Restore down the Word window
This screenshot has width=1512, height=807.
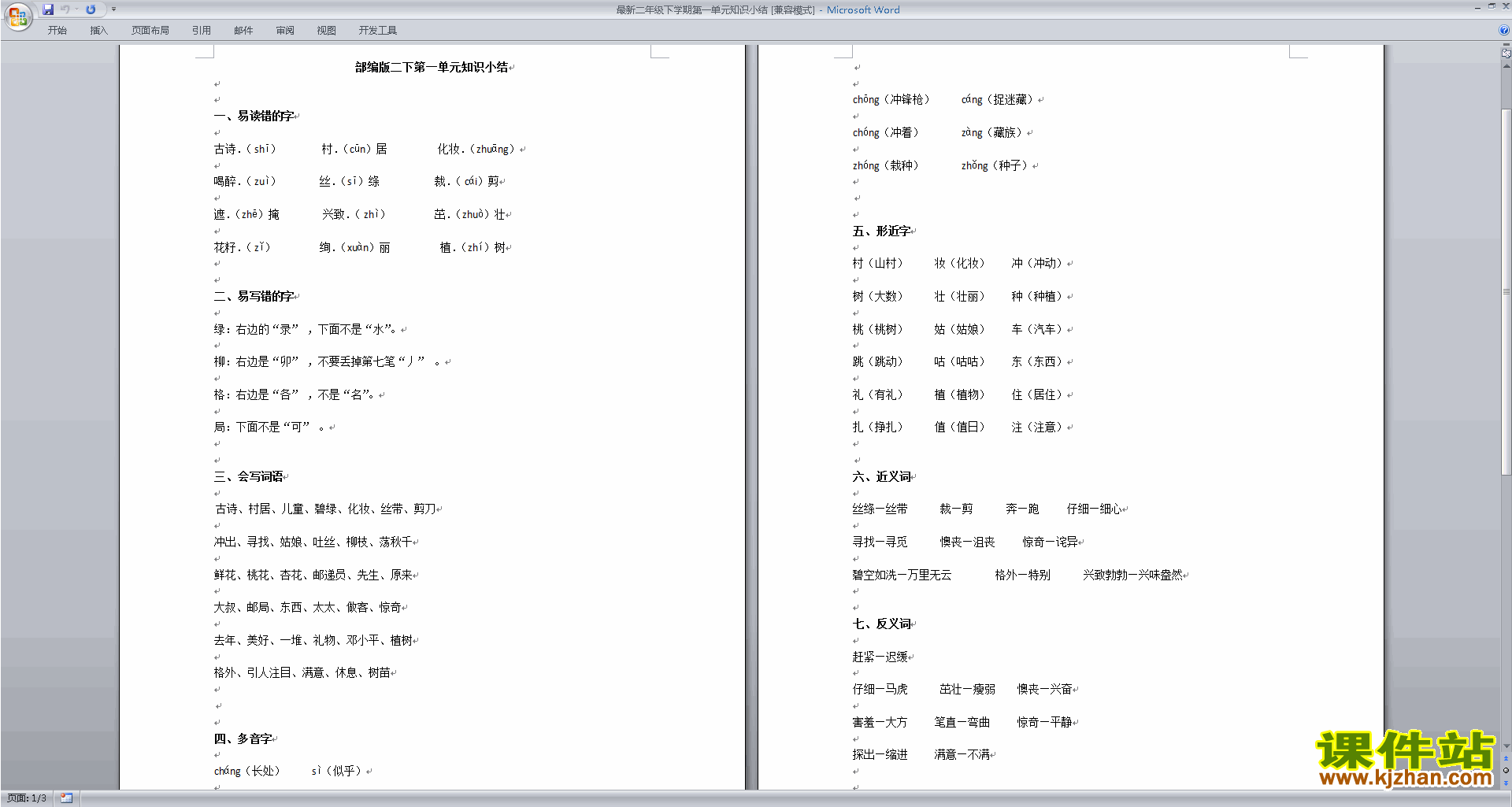(1492, 6)
